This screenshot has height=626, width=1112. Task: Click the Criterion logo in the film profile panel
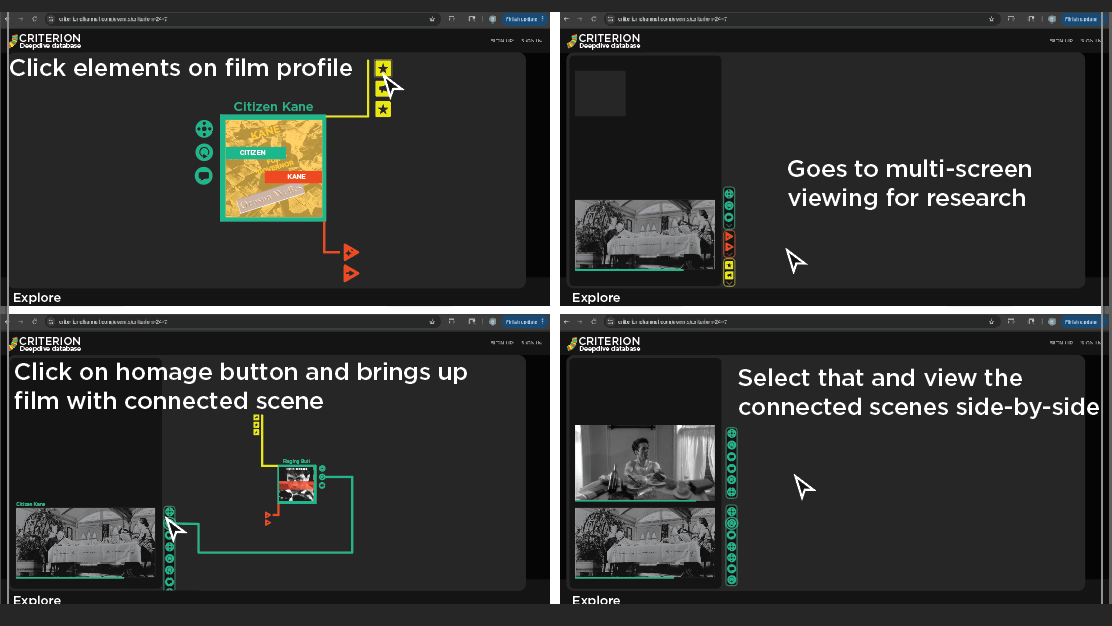[45, 40]
